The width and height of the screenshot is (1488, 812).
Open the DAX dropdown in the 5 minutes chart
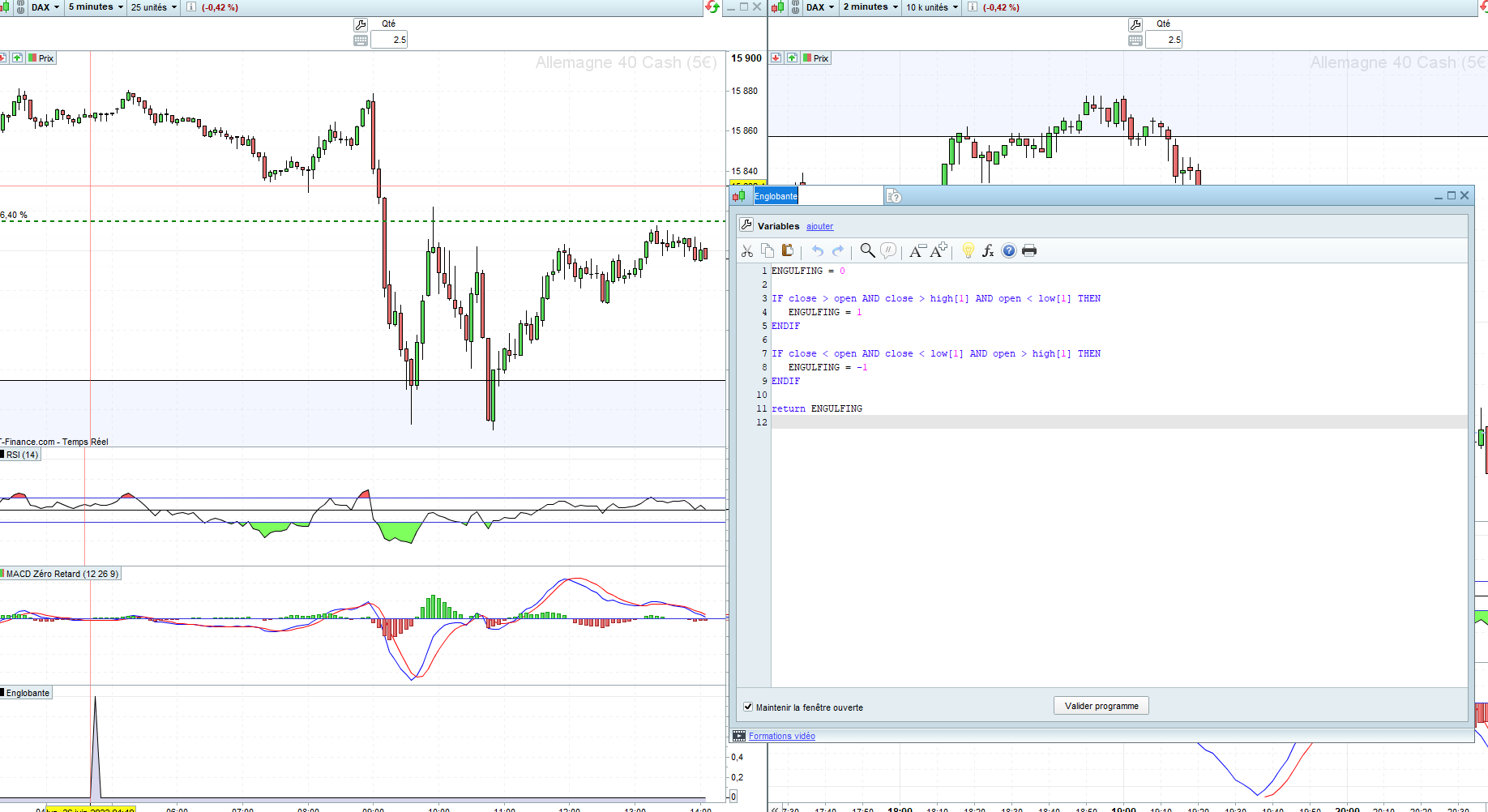pyautogui.click(x=45, y=7)
